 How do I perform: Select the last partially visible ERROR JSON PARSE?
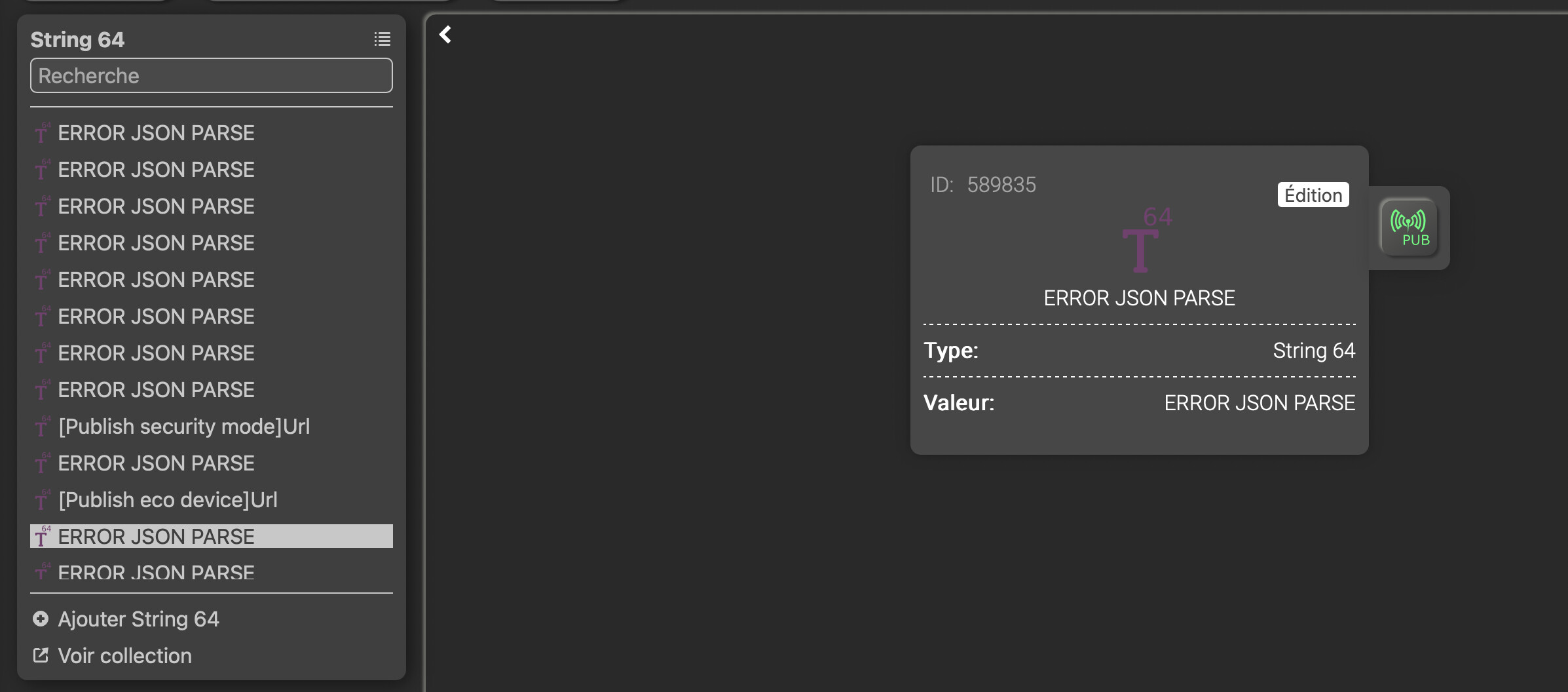(212, 571)
